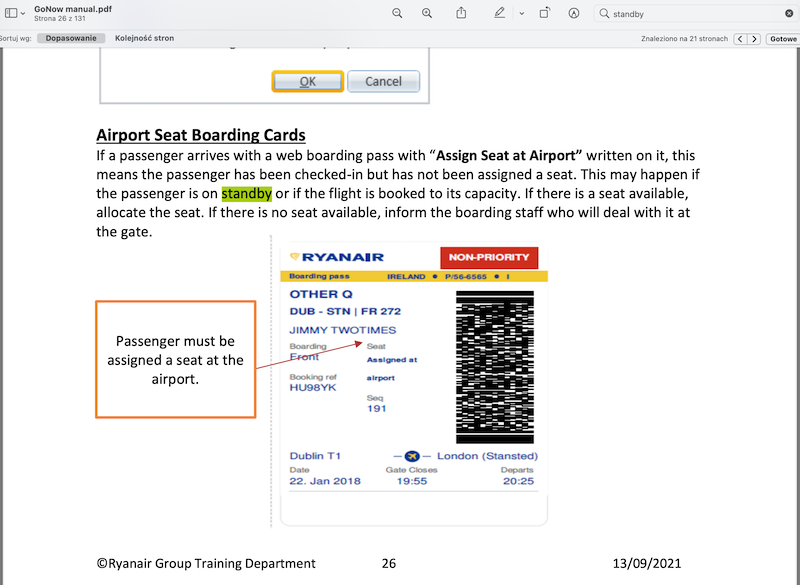Show the Markup toolbar
Screen dimensions: 800x585
pyautogui.click(x=574, y=14)
